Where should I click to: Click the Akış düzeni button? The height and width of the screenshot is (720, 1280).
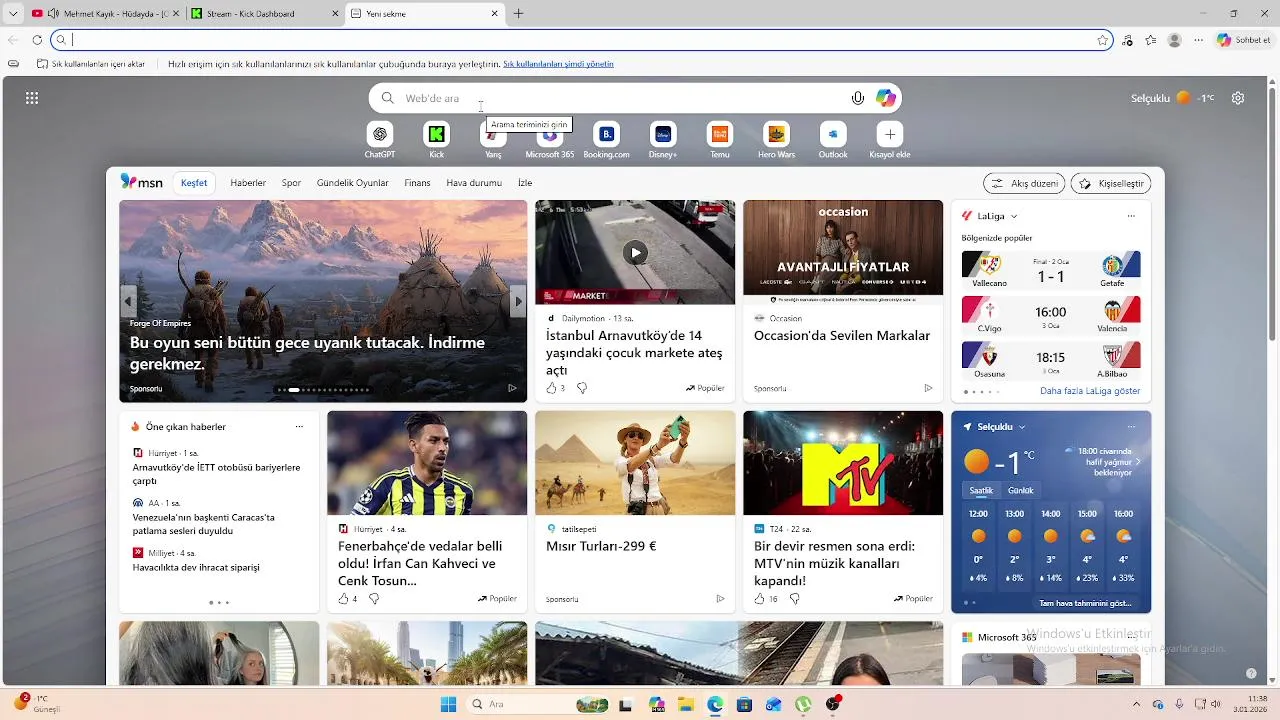tap(1024, 183)
